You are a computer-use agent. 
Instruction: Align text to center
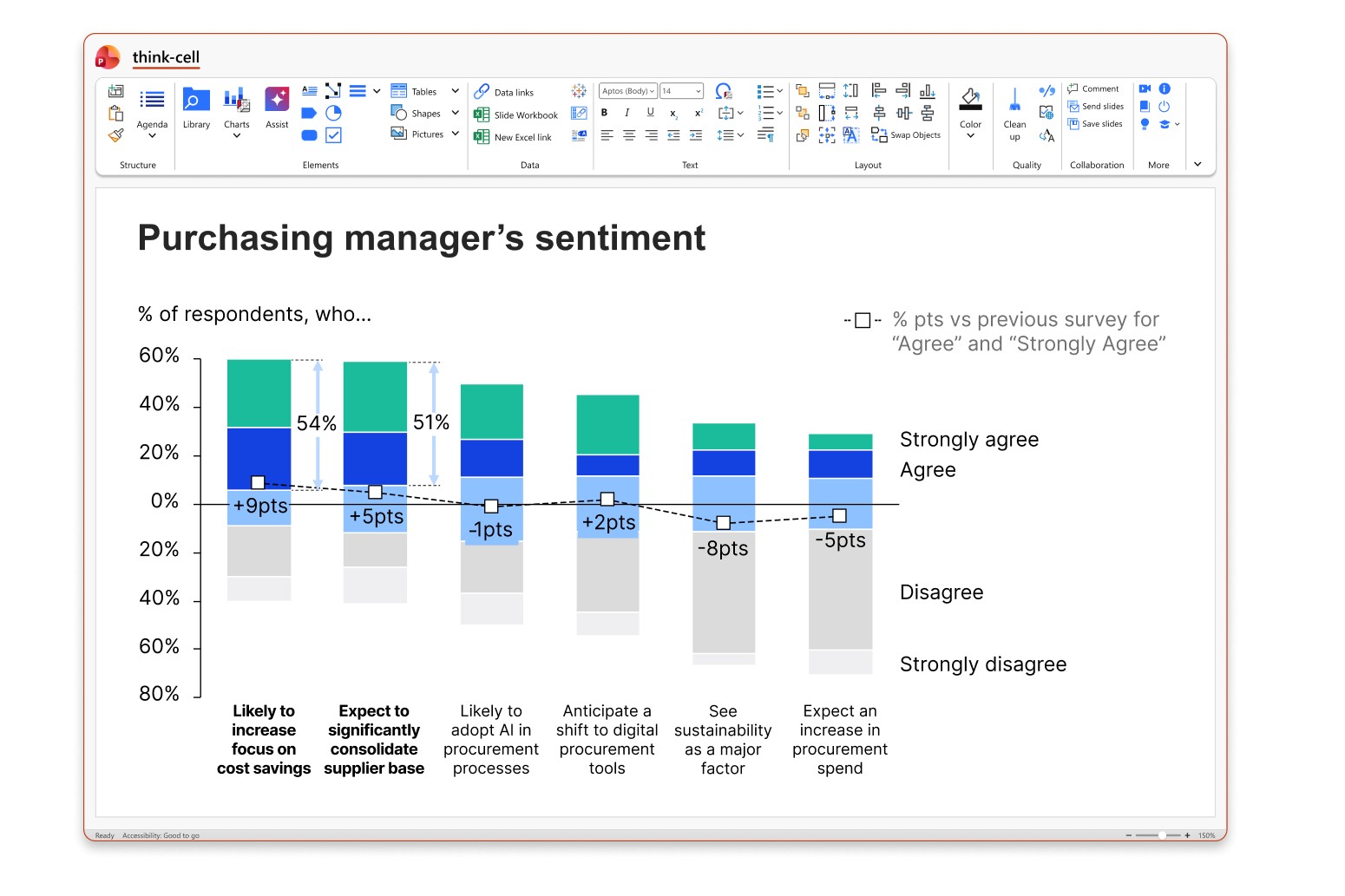(629, 135)
